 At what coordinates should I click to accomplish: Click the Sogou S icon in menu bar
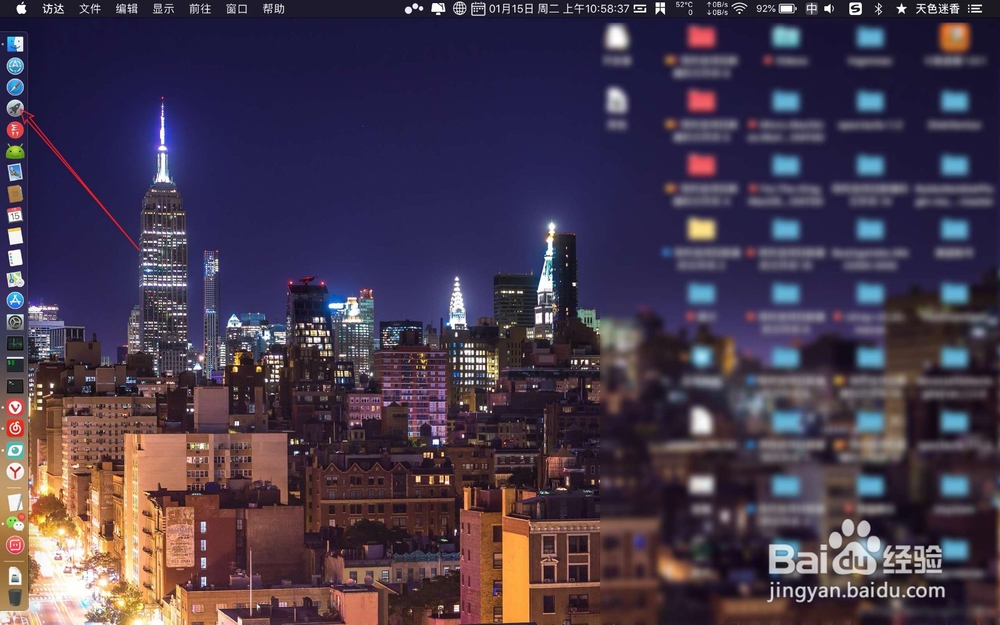855,8
